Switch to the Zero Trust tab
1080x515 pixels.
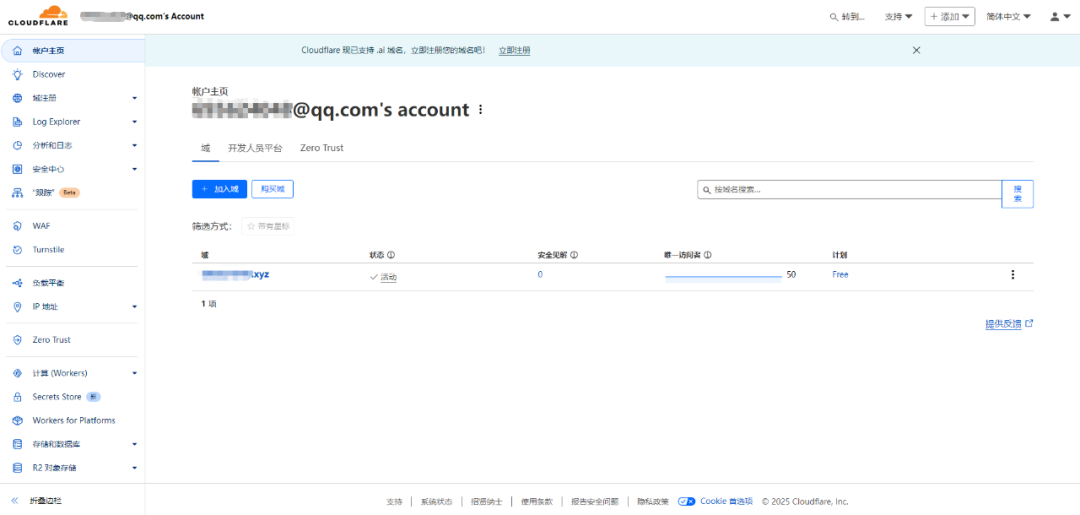click(322, 148)
